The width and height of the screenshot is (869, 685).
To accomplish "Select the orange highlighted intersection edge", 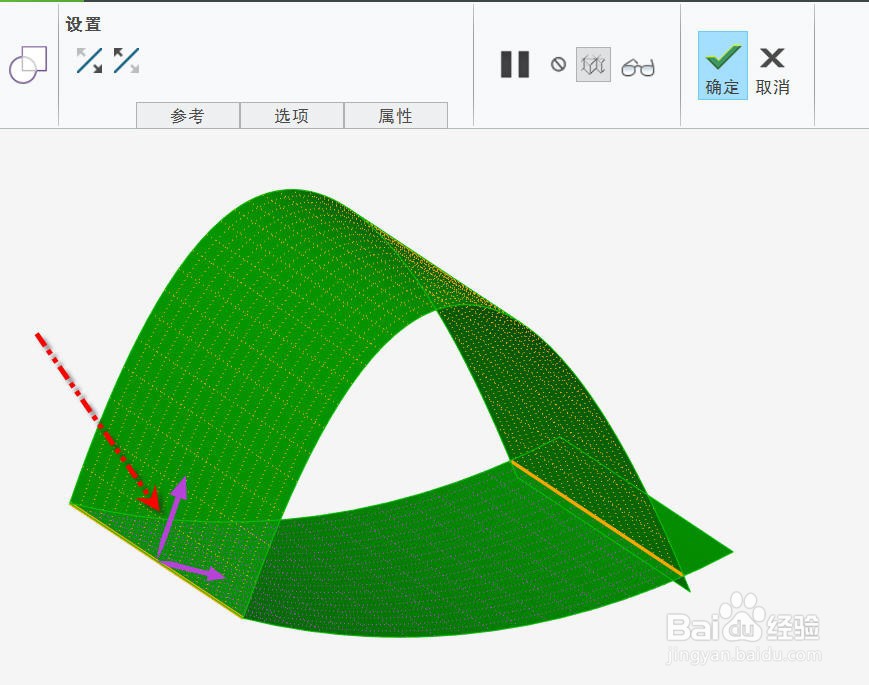I will 596,518.
